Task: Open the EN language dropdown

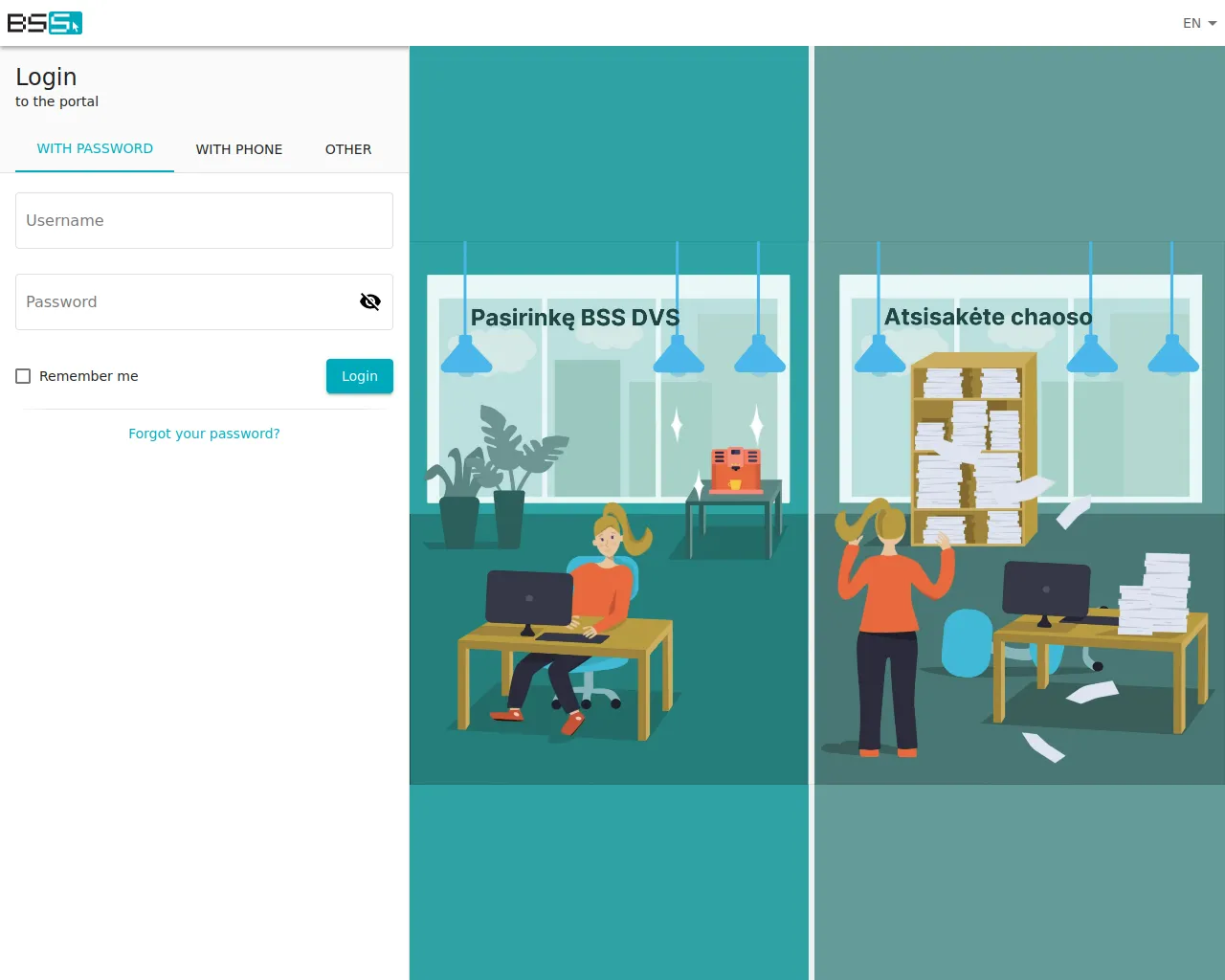Action: 1199,23
